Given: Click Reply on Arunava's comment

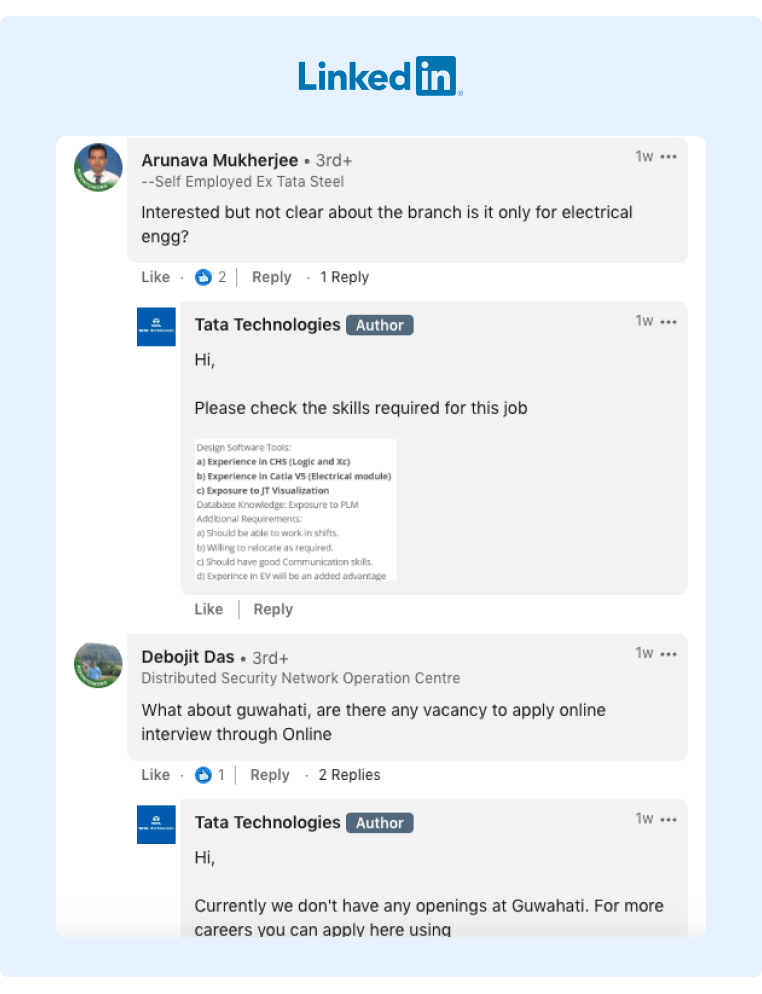Looking at the screenshot, I should [271, 277].
